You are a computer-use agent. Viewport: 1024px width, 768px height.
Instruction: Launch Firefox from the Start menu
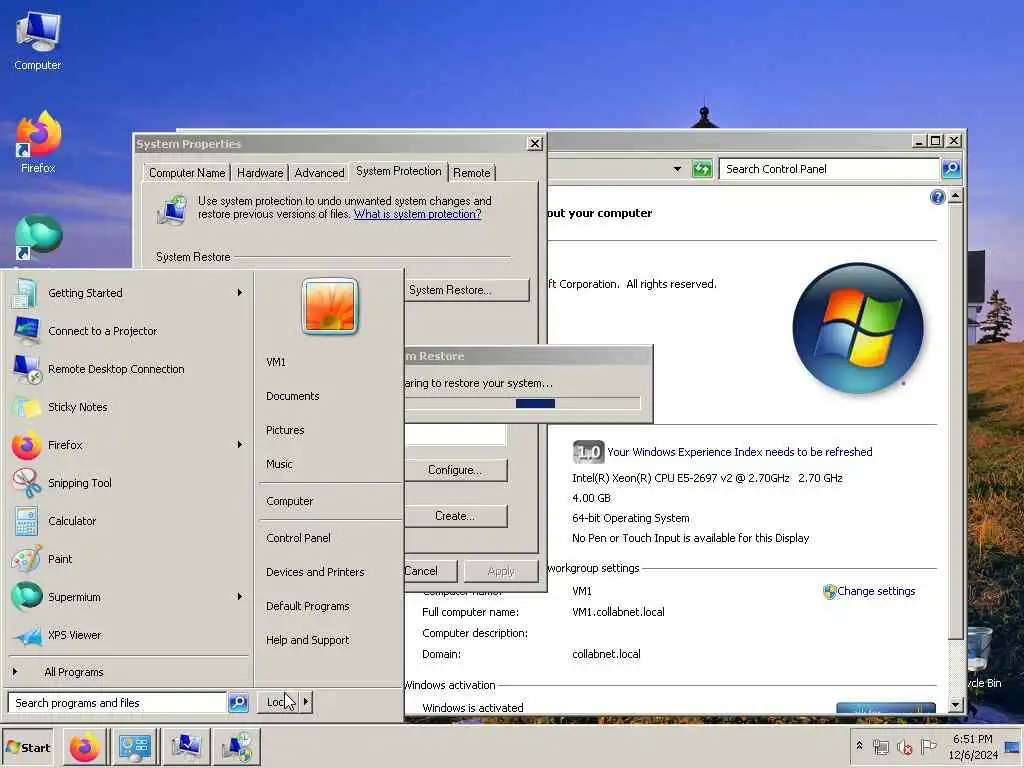click(127, 444)
